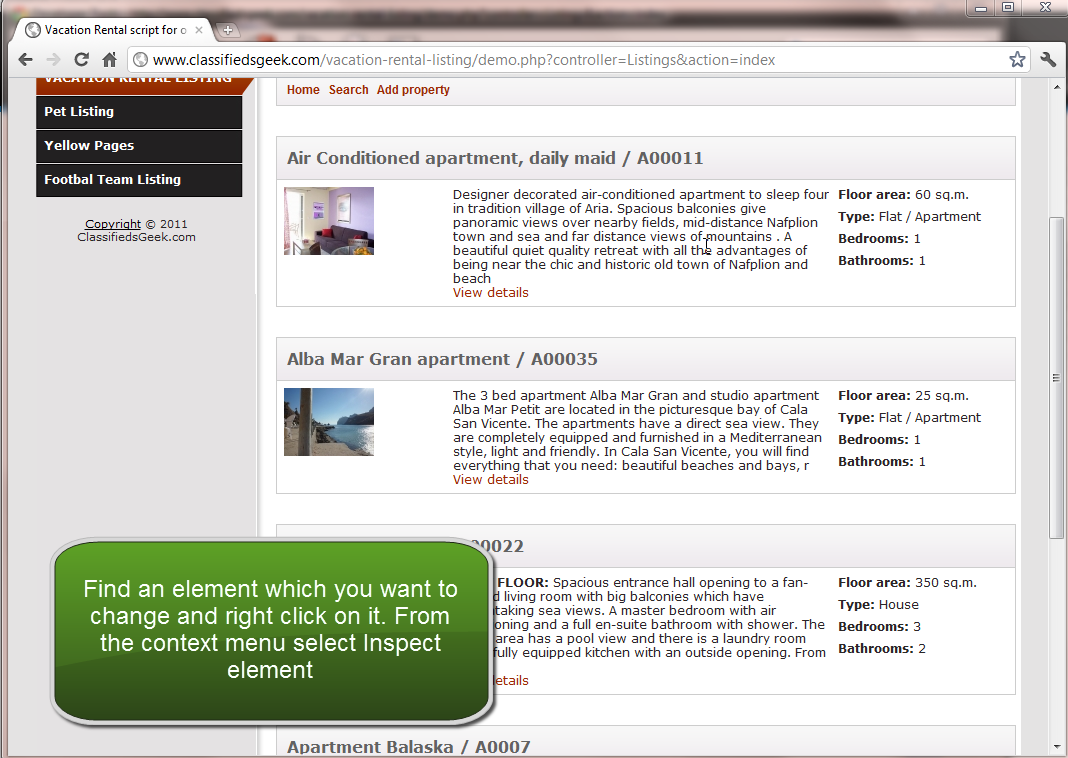Bookmark the page with the star icon

click(1017, 60)
